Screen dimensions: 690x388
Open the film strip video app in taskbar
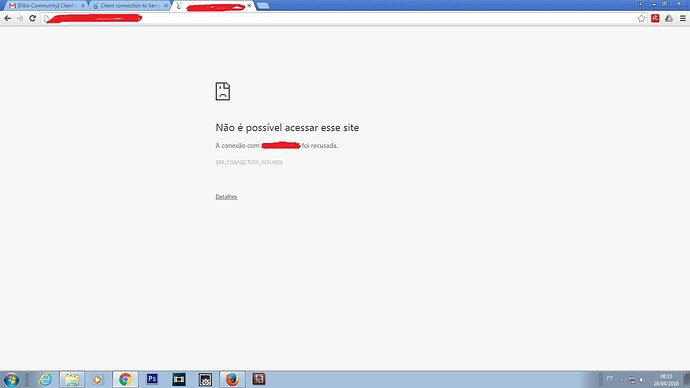point(179,379)
